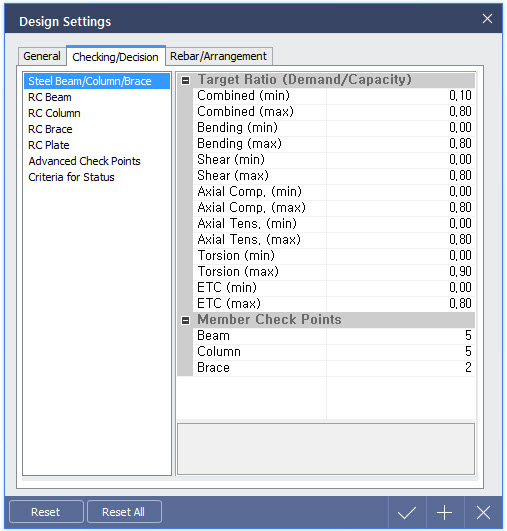Edit Bending (min) value field
Image resolution: width=507 pixels, height=531 pixels.
[401, 127]
